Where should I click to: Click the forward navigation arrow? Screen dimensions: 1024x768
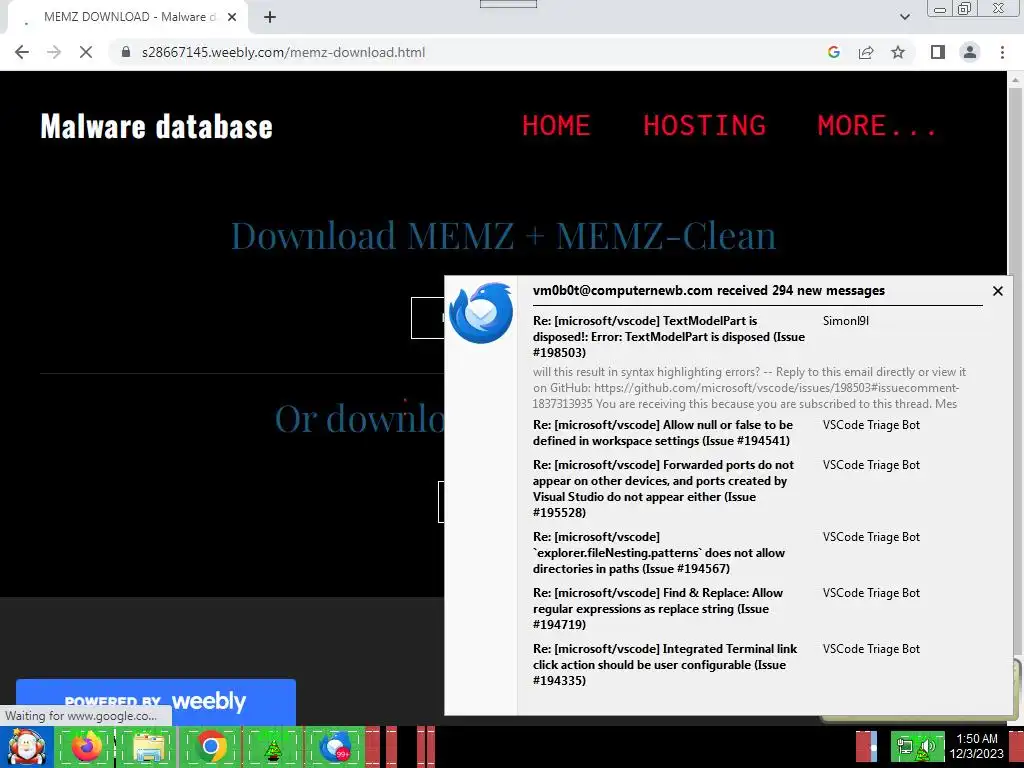pos(54,52)
